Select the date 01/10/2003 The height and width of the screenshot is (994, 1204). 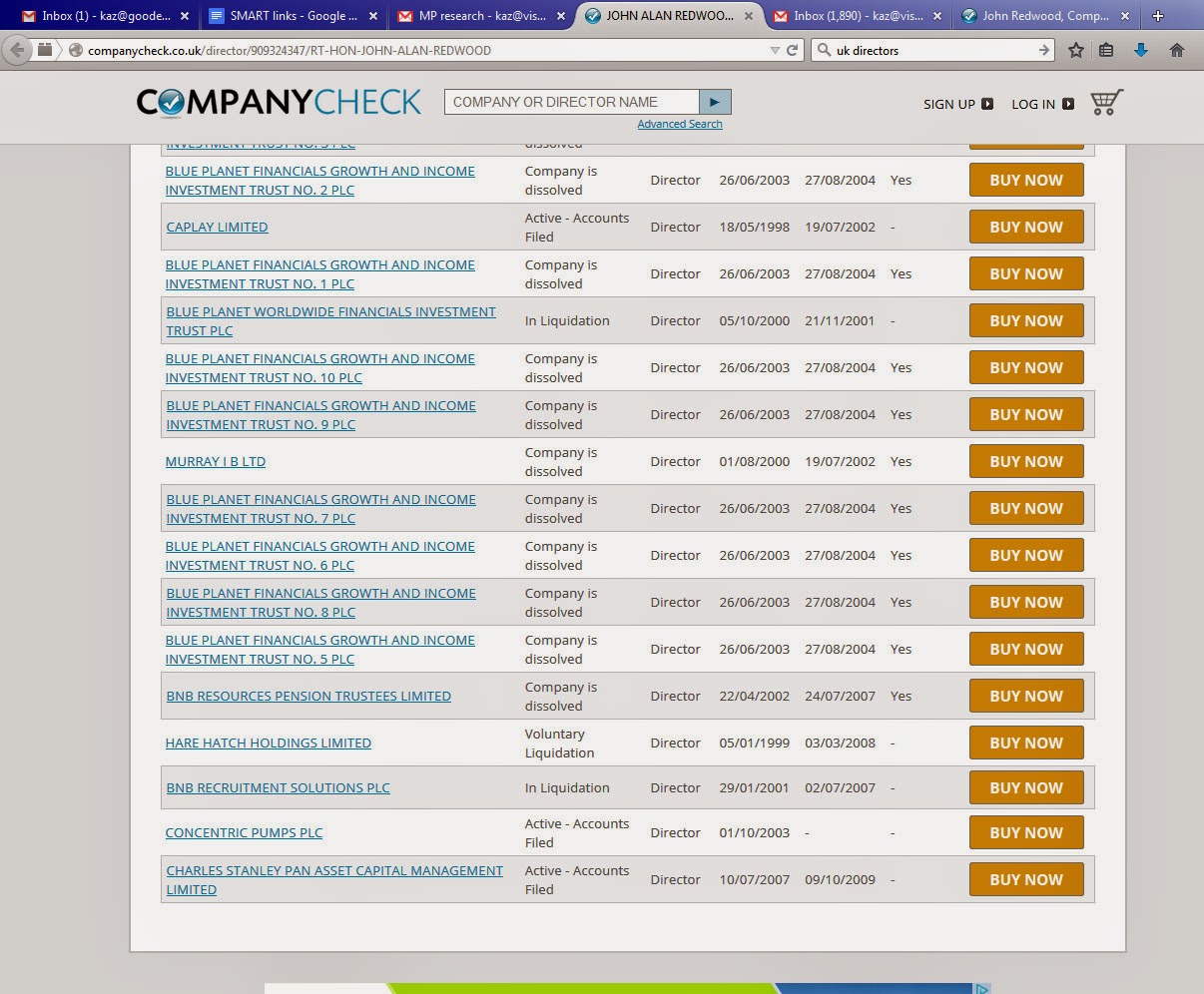point(754,832)
